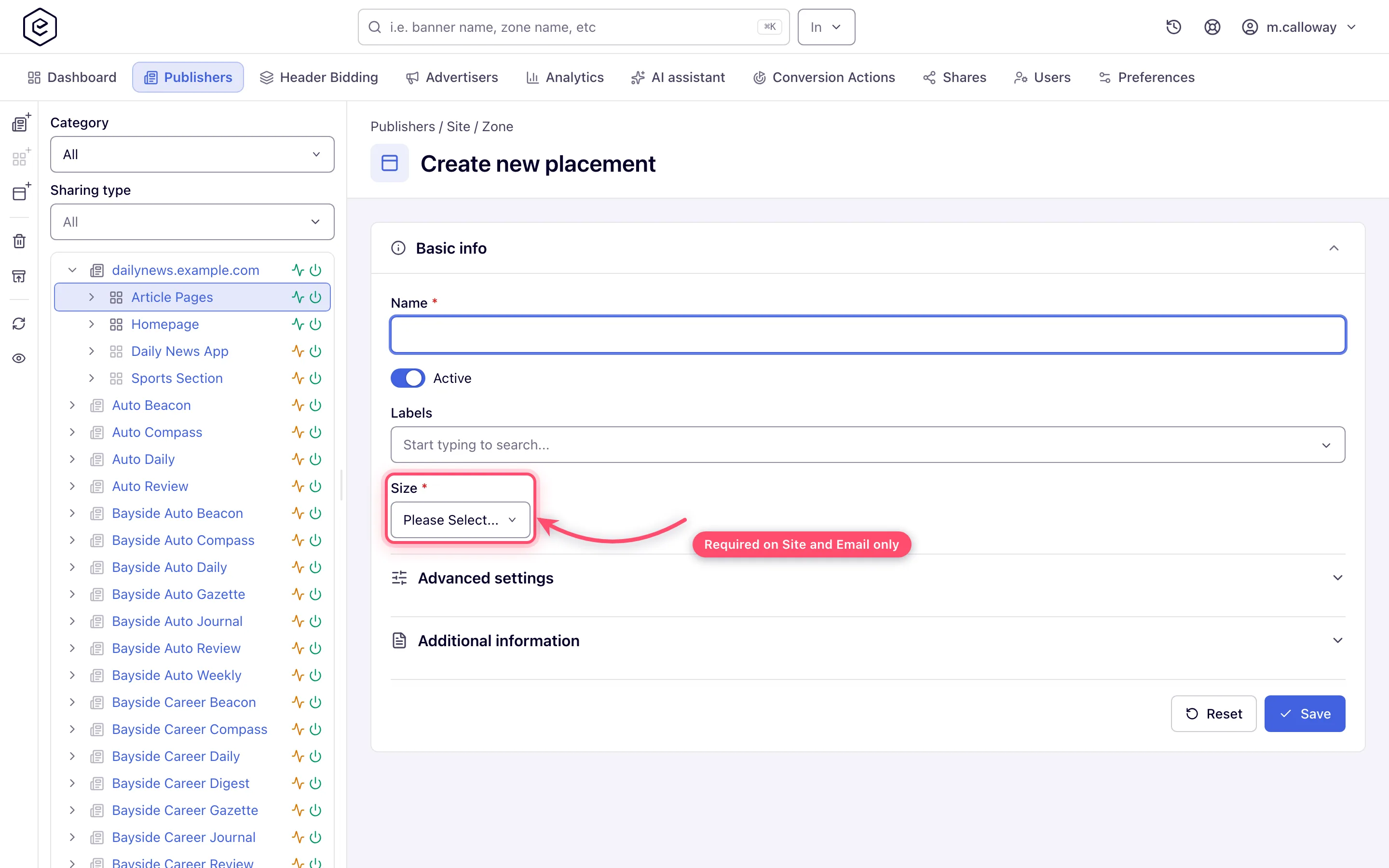Toggle power icon for Article Pages
The height and width of the screenshot is (868, 1389).
pyautogui.click(x=316, y=298)
